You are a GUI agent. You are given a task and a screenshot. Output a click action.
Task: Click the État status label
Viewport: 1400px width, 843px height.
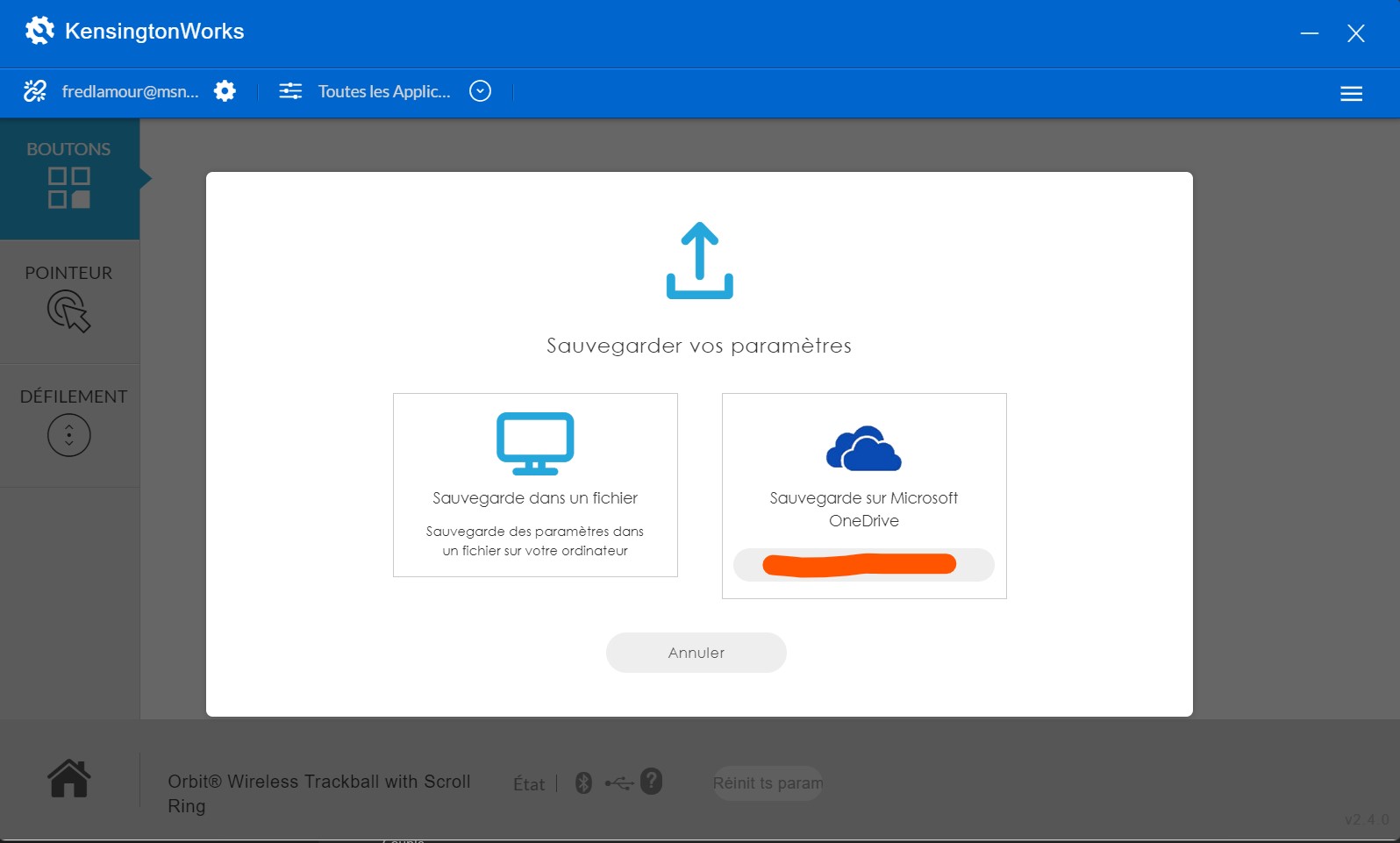(529, 784)
